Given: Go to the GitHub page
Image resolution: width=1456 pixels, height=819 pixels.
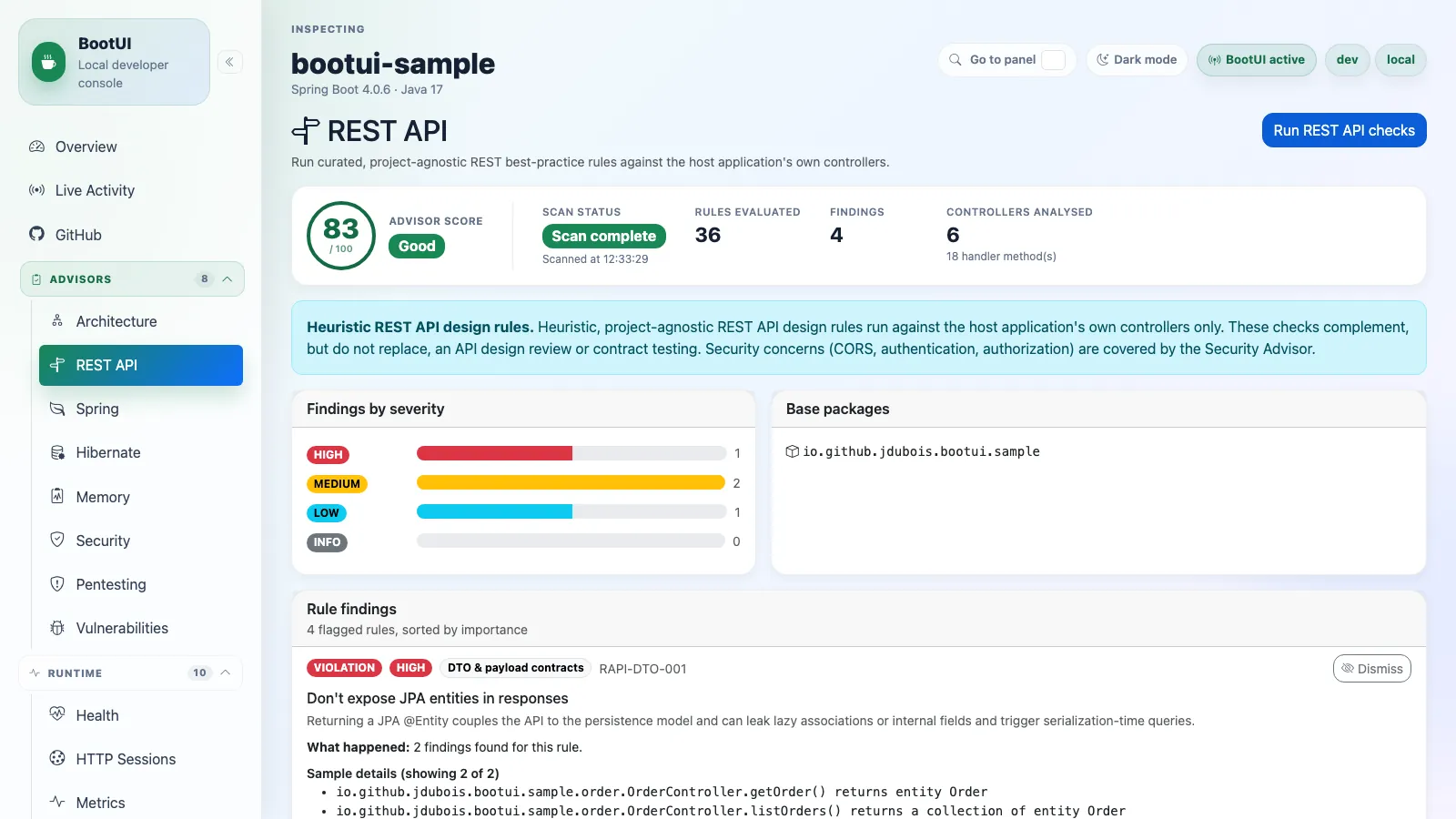Looking at the screenshot, I should (132, 234).
